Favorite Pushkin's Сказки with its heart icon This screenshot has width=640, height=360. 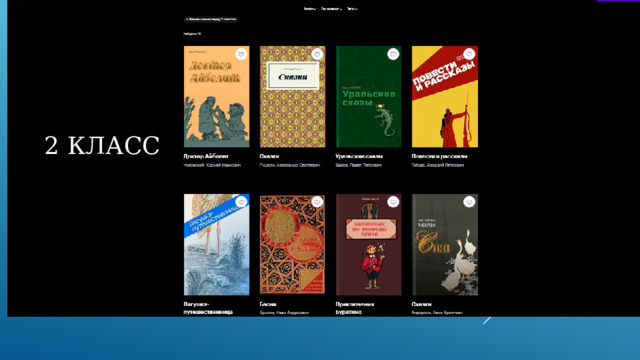[x=317, y=54]
